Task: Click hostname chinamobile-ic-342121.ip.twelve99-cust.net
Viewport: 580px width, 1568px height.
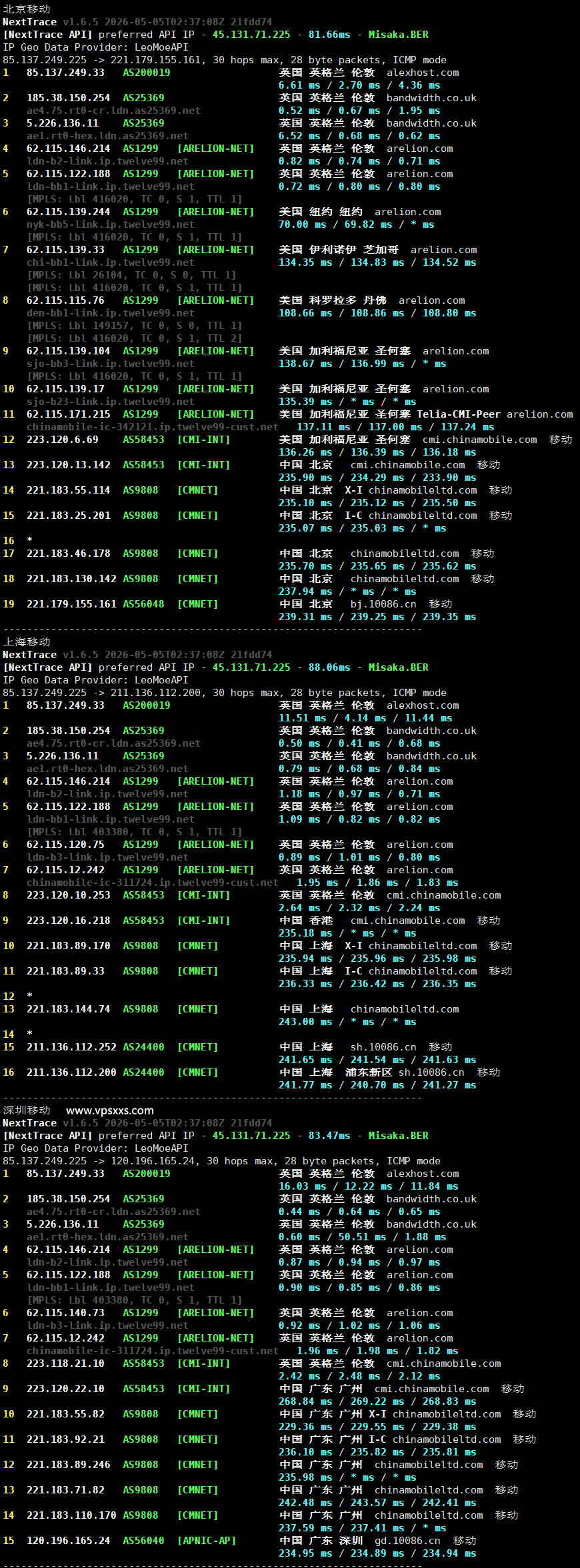Action: [x=153, y=427]
